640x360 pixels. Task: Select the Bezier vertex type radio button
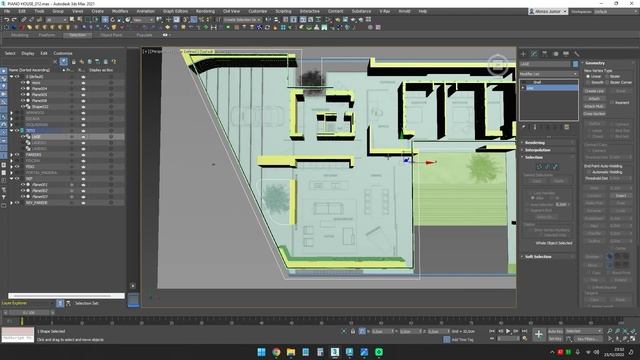click(607, 76)
